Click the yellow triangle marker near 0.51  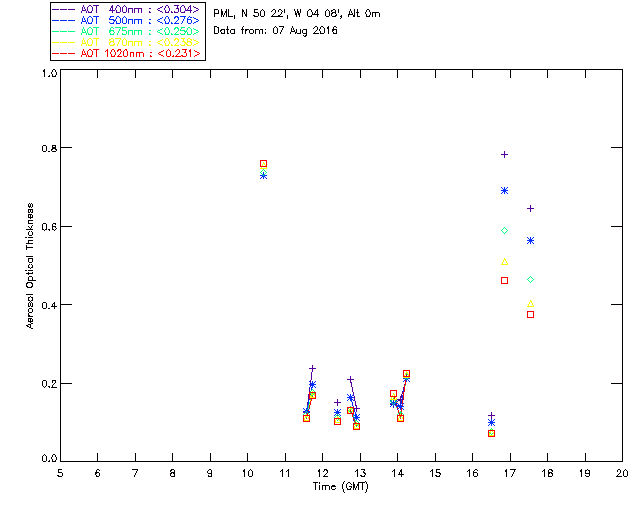pyautogui.click(x=504, y=262)
